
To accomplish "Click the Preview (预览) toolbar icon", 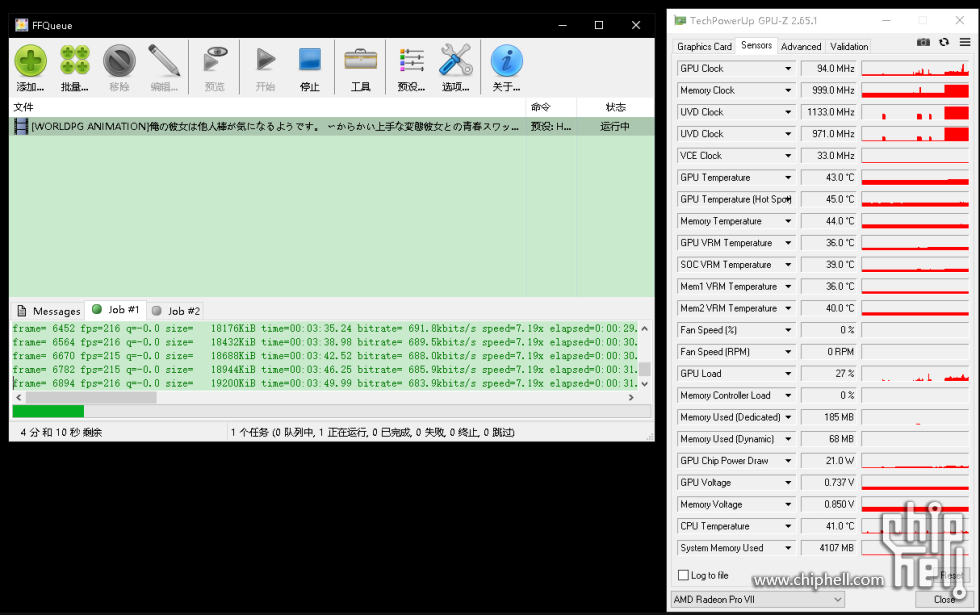I will [x=215, y=61].
